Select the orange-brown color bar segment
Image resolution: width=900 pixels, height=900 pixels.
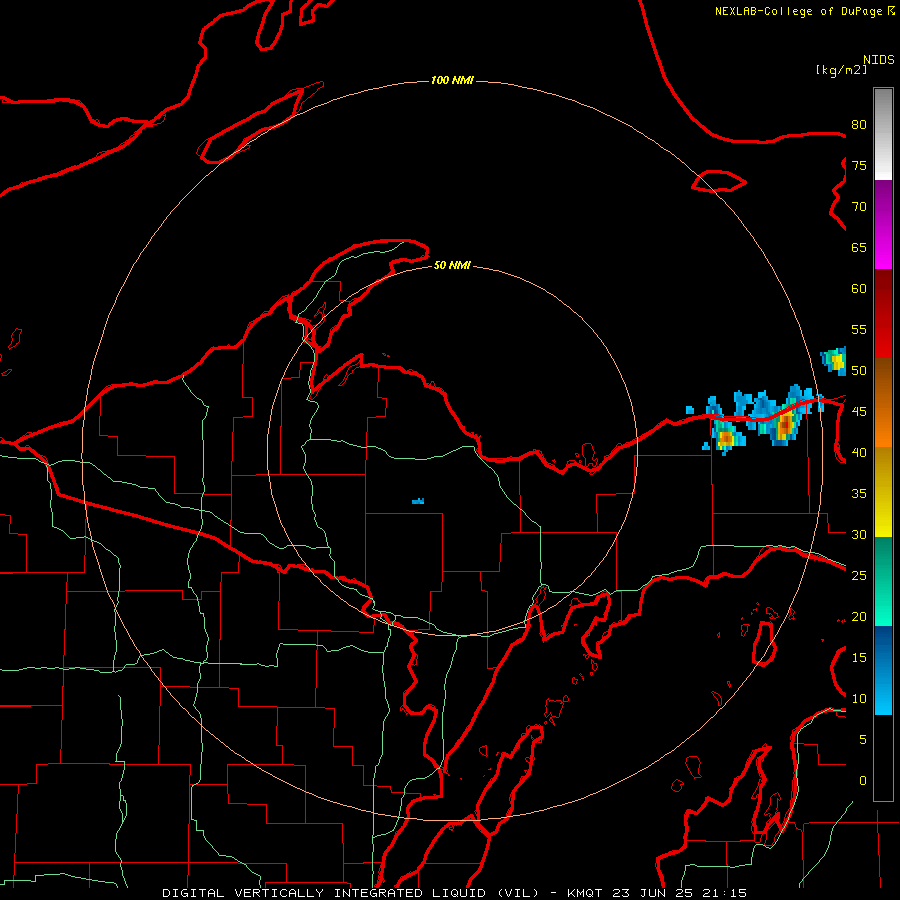click(883, 402)
